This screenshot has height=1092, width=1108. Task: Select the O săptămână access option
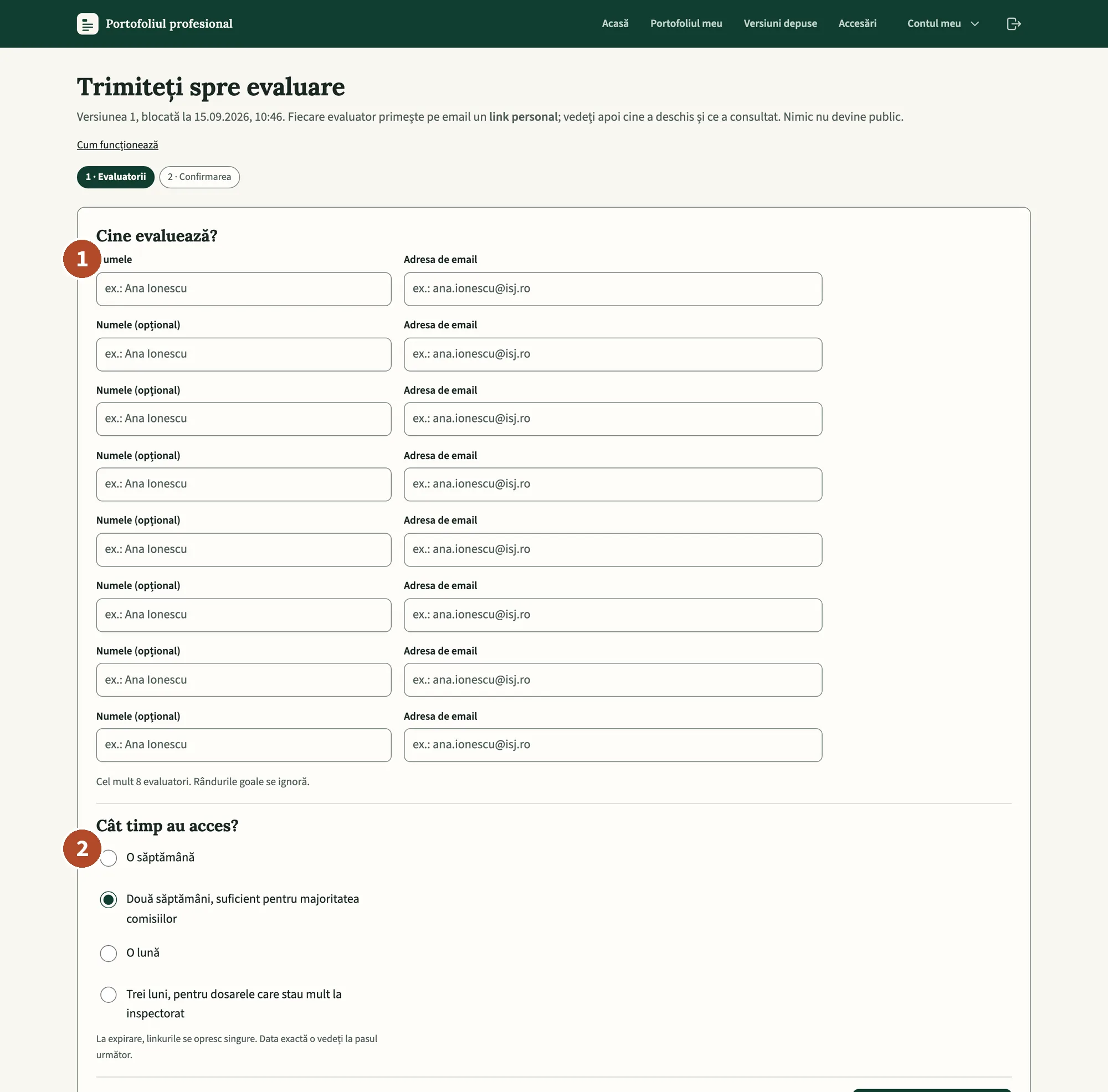(x=109, y=858)
